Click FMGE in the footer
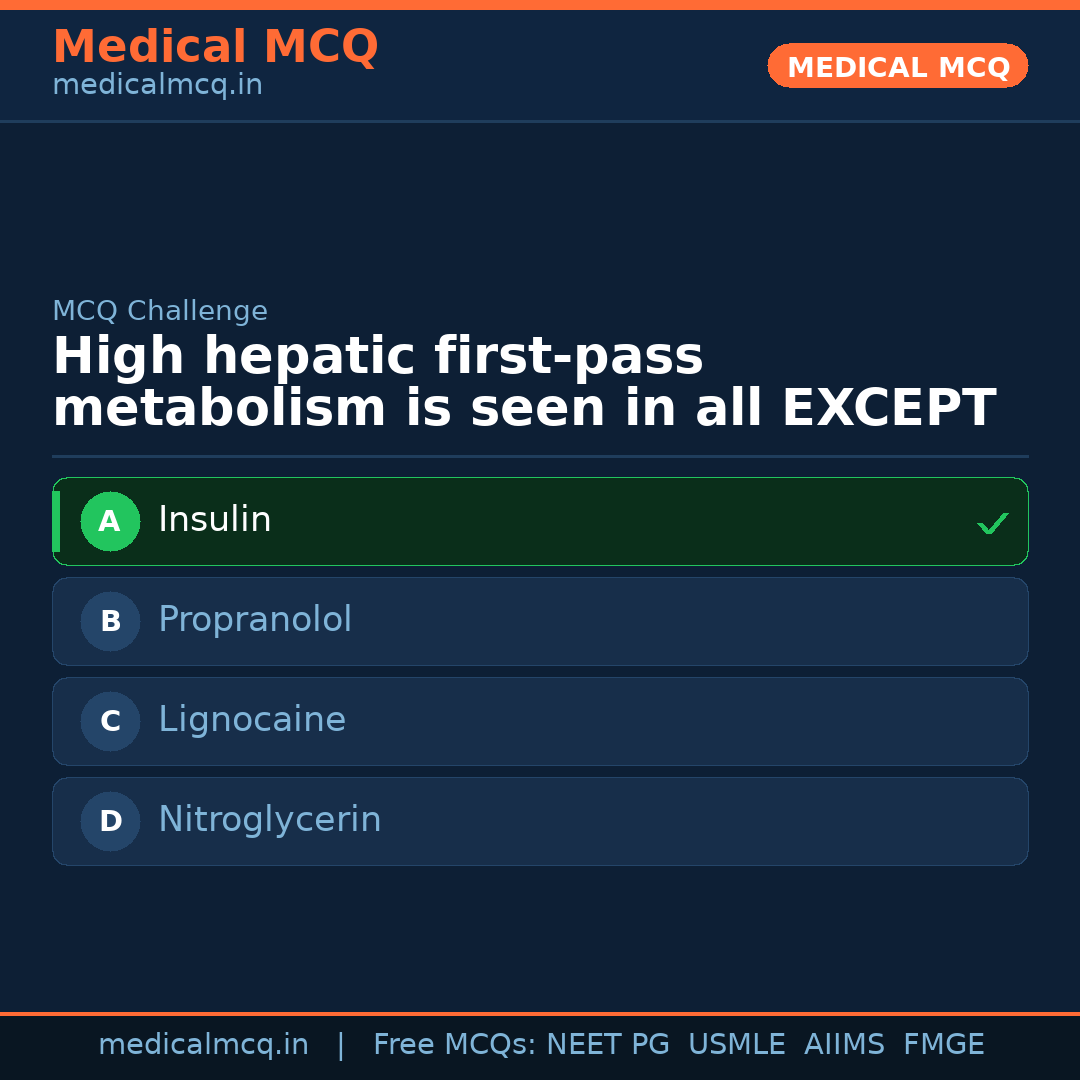Screen dimensions: 1080x1080 pyautogui.click(x=943, y=1045)
